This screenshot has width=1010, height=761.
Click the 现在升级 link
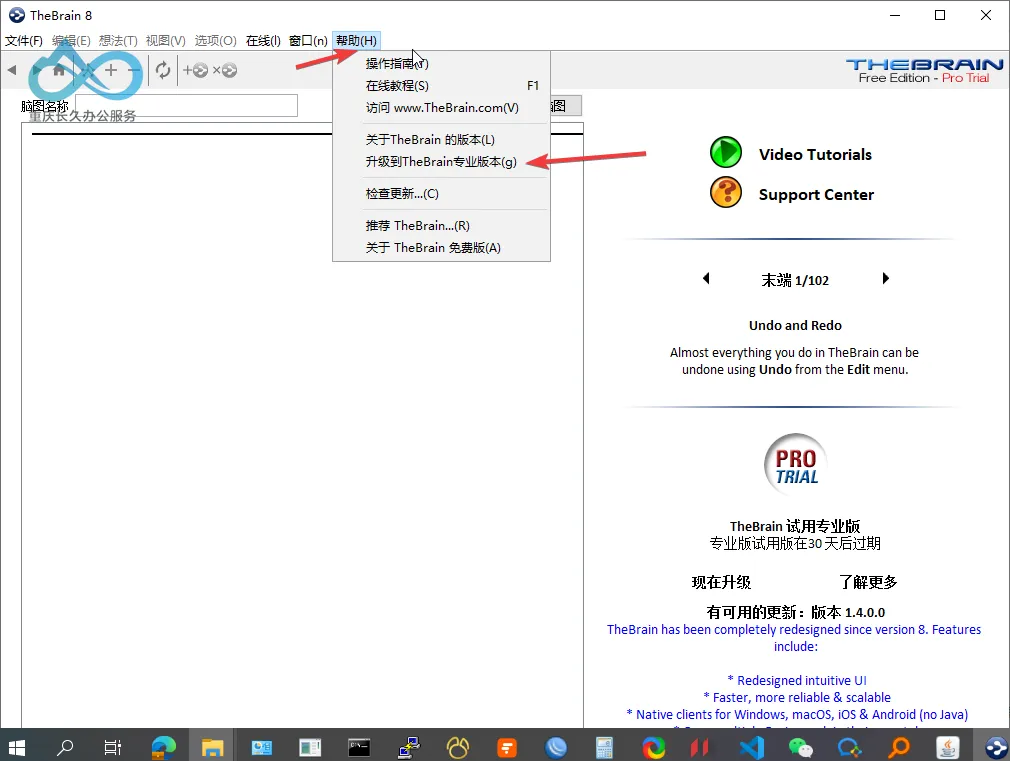click(721, 583)
